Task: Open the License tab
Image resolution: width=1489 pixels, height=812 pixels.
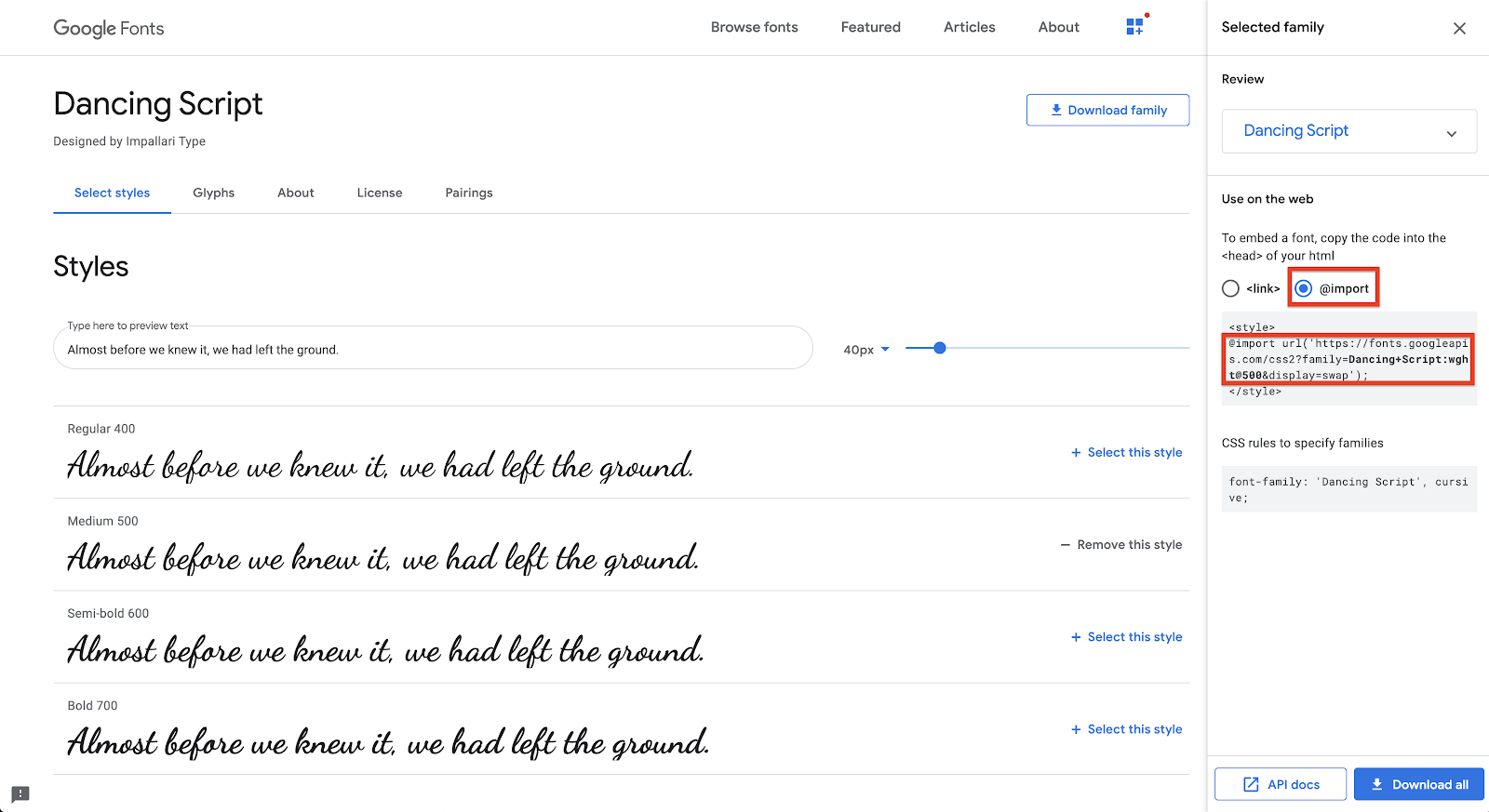Action: click(380, 193)
